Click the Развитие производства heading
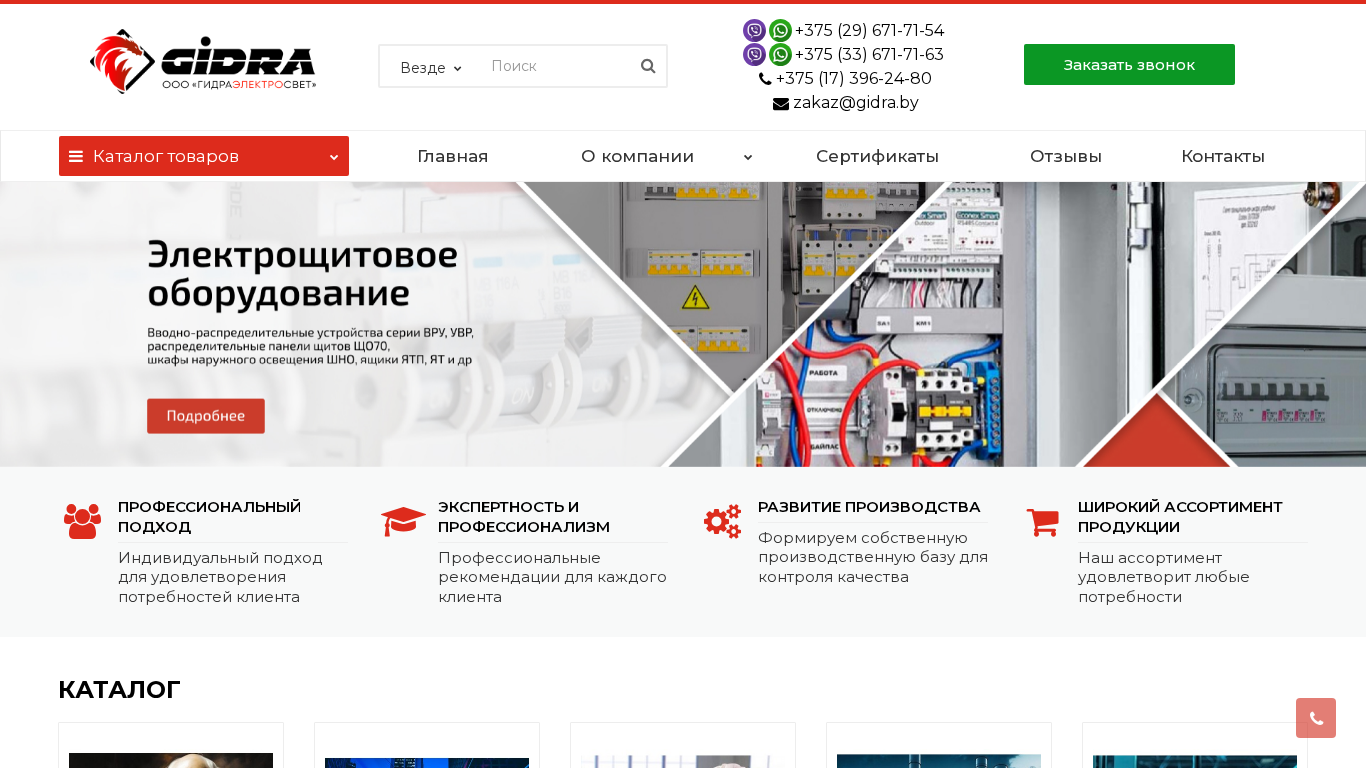 click(869, 507)
